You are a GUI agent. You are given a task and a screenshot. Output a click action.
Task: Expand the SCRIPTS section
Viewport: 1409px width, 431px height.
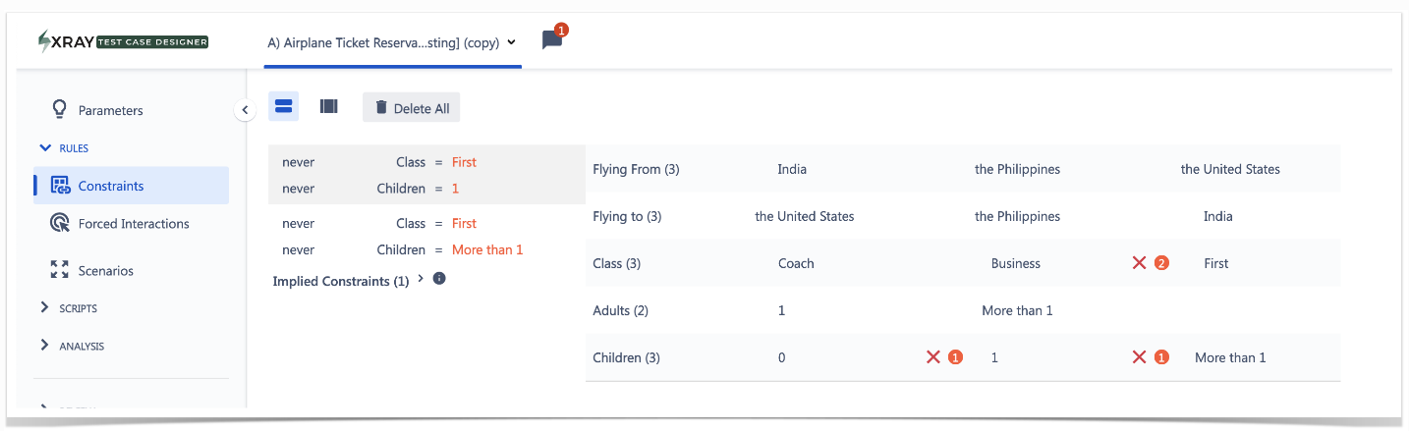45,308
